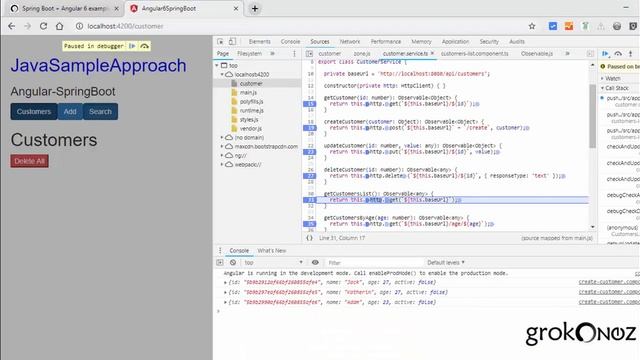640x360 pixels.
Task: Open create-customer source link for Jack row
Action: tap(609, 282)
